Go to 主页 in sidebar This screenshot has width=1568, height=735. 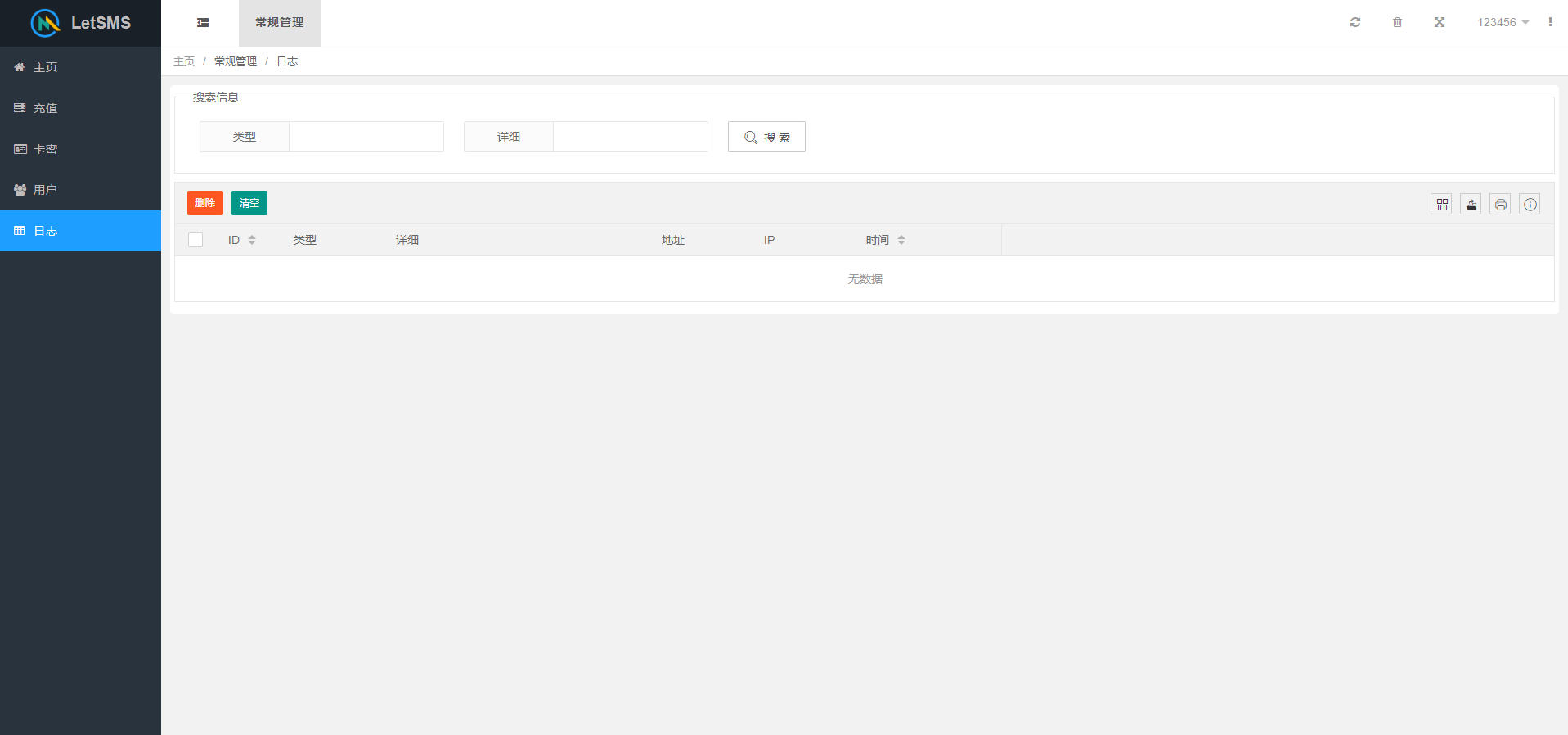(80, 67)
